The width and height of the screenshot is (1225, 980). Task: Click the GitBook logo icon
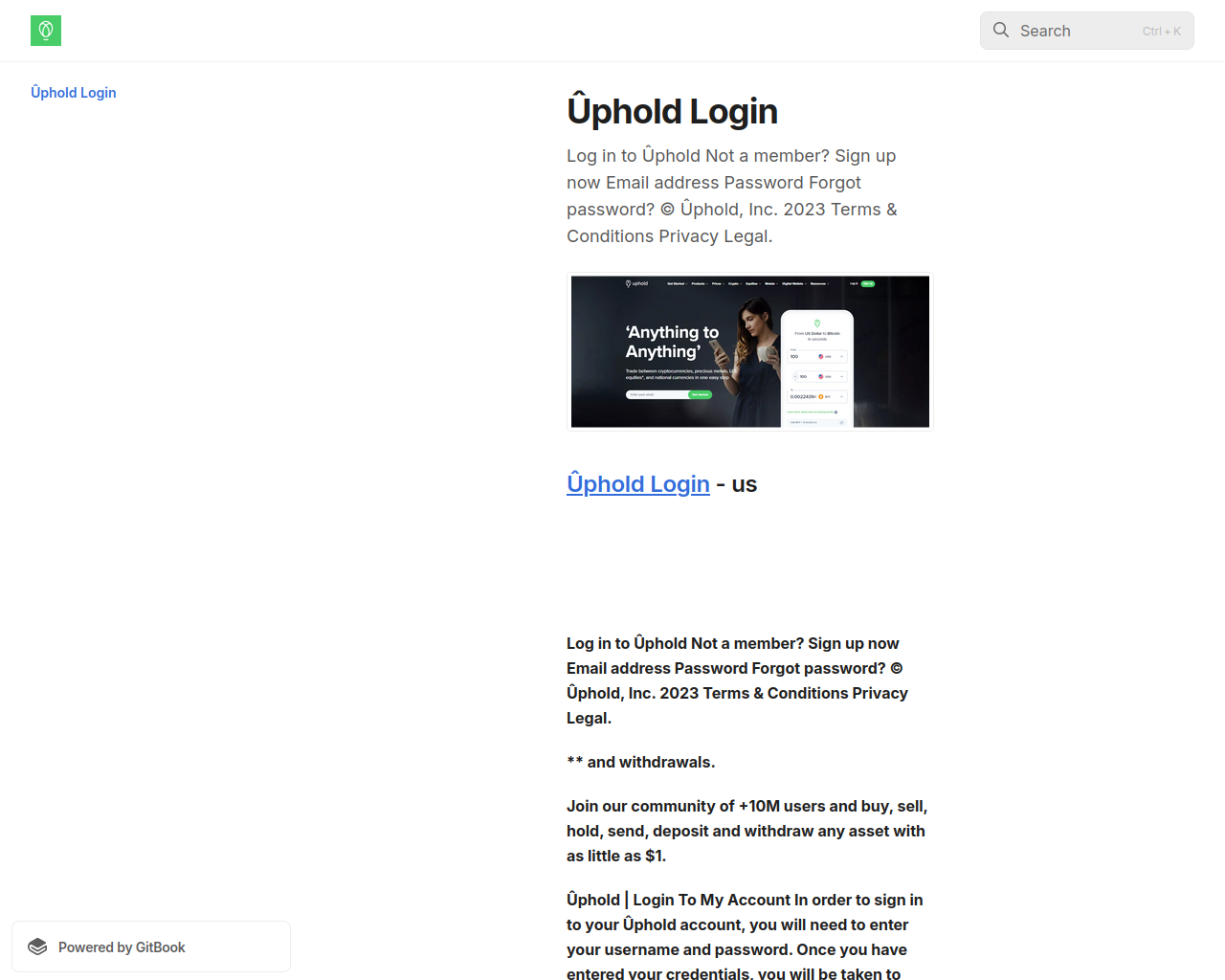37,947
